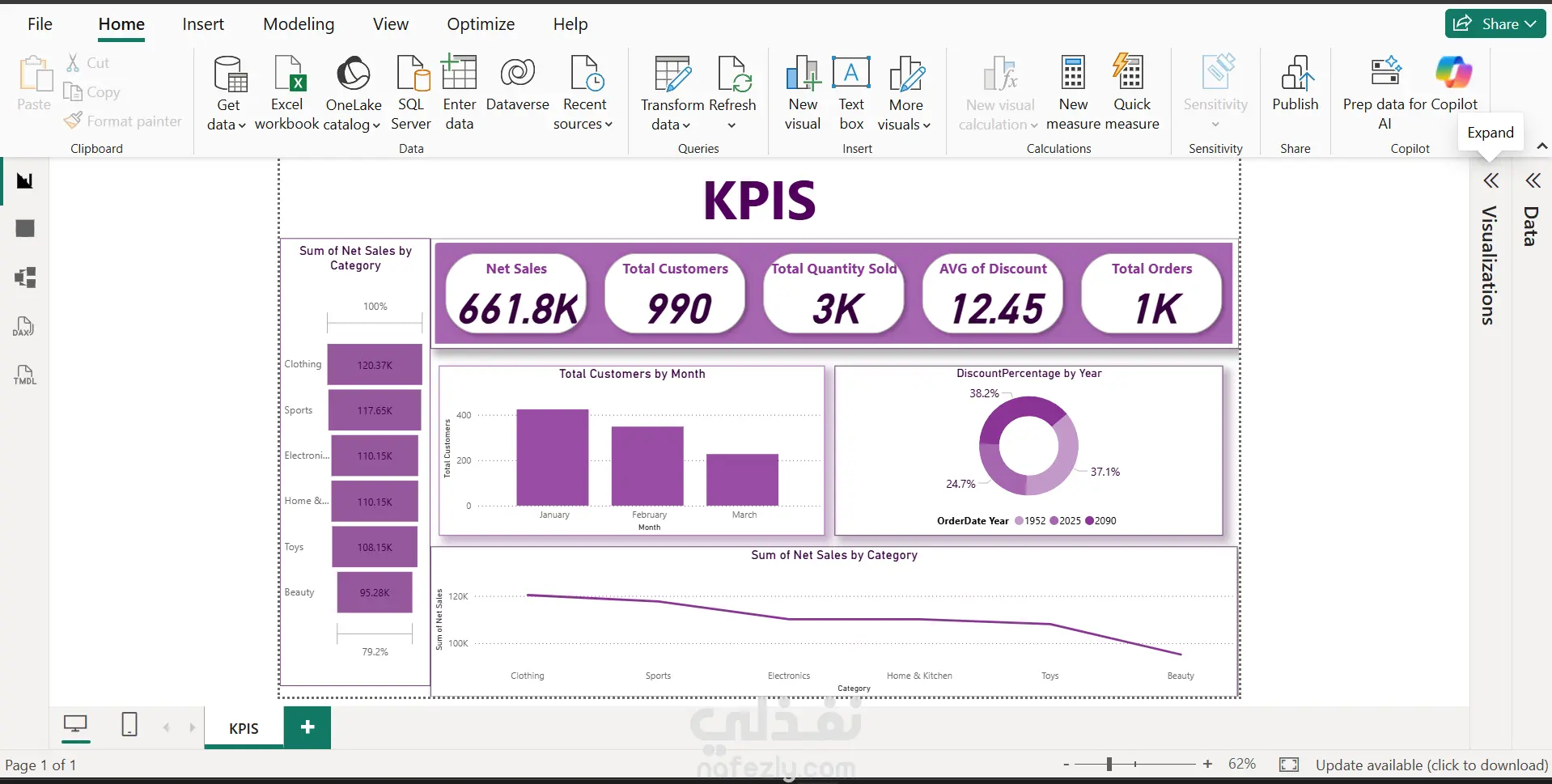Image resolution: width=1552 pixels, height=784 pixels.
Task: Open the Enter data table tool
Action: [x=459, y=92]
